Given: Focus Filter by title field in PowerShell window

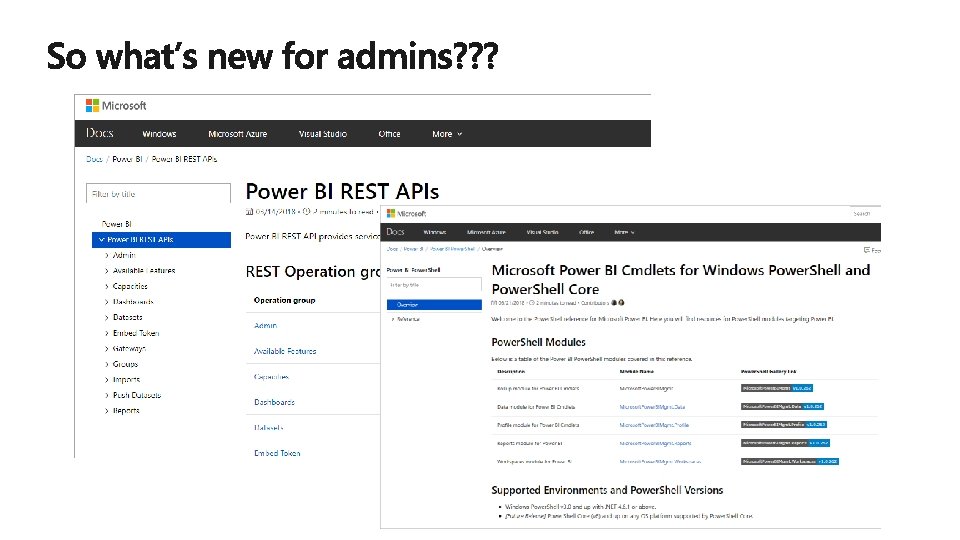Looking at the screenshot, I should coord(434,285).
